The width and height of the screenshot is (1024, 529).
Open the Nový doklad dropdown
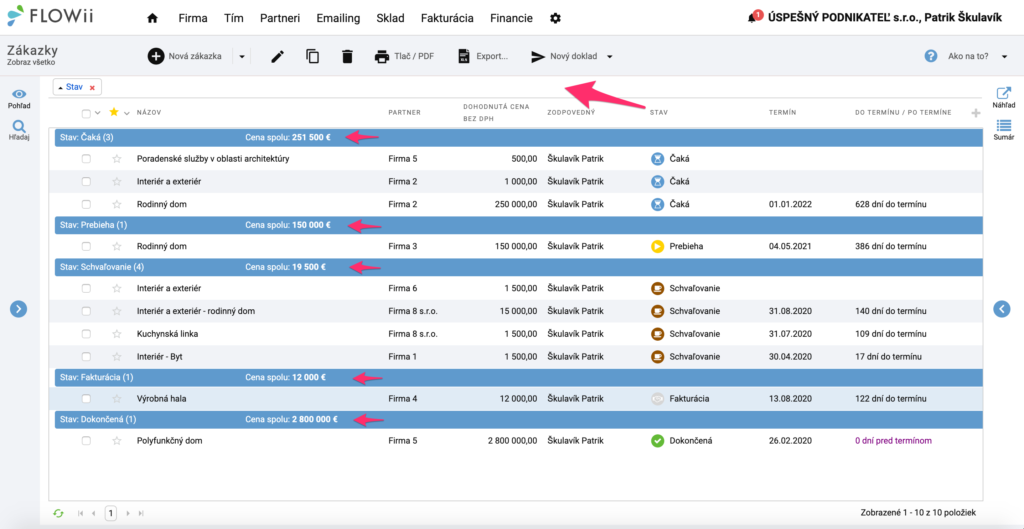[x=571, y=57]
